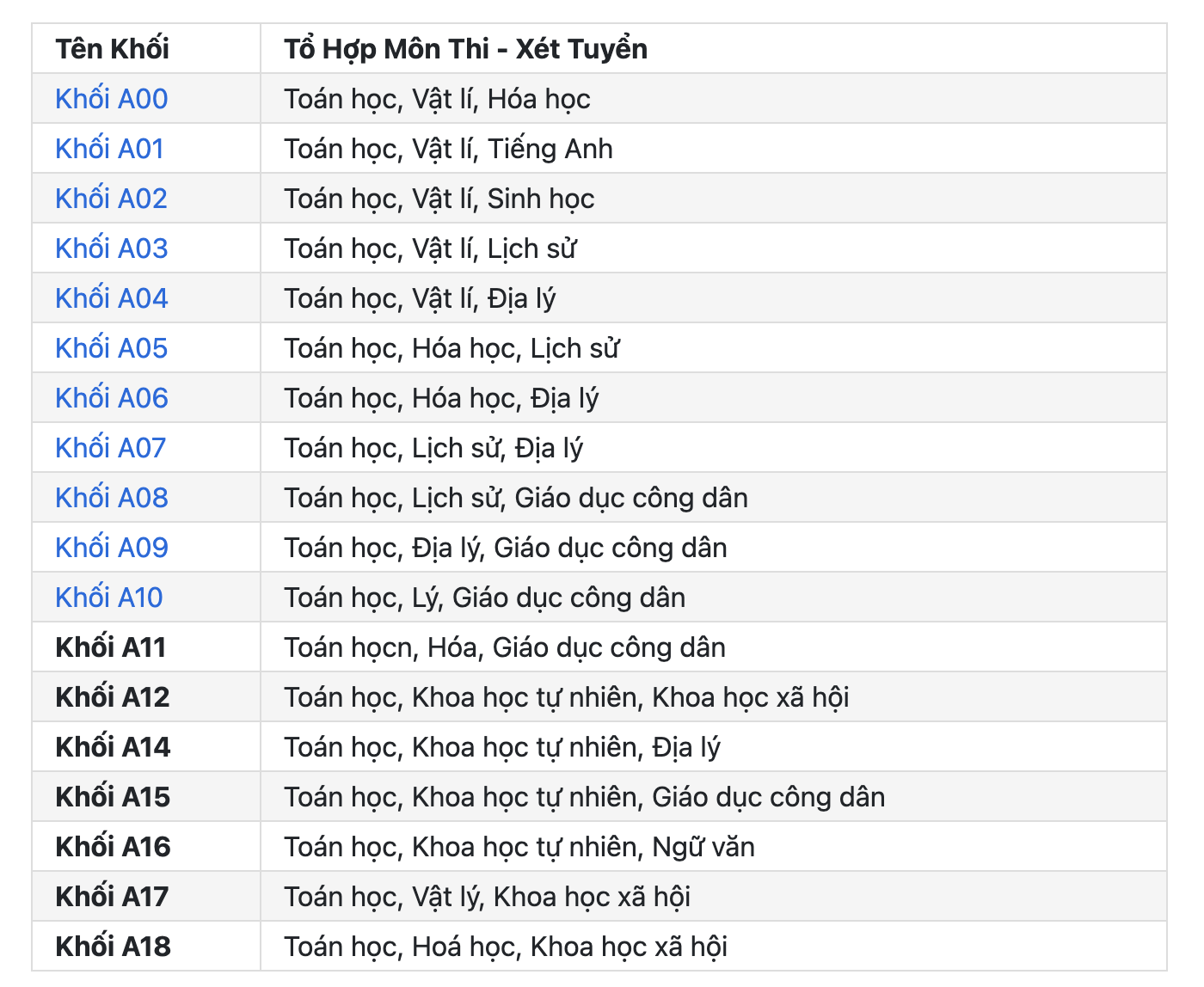Click the Khối A18 row label
This screenshot has width=1204, height=987.
click(x=113, y=947)
